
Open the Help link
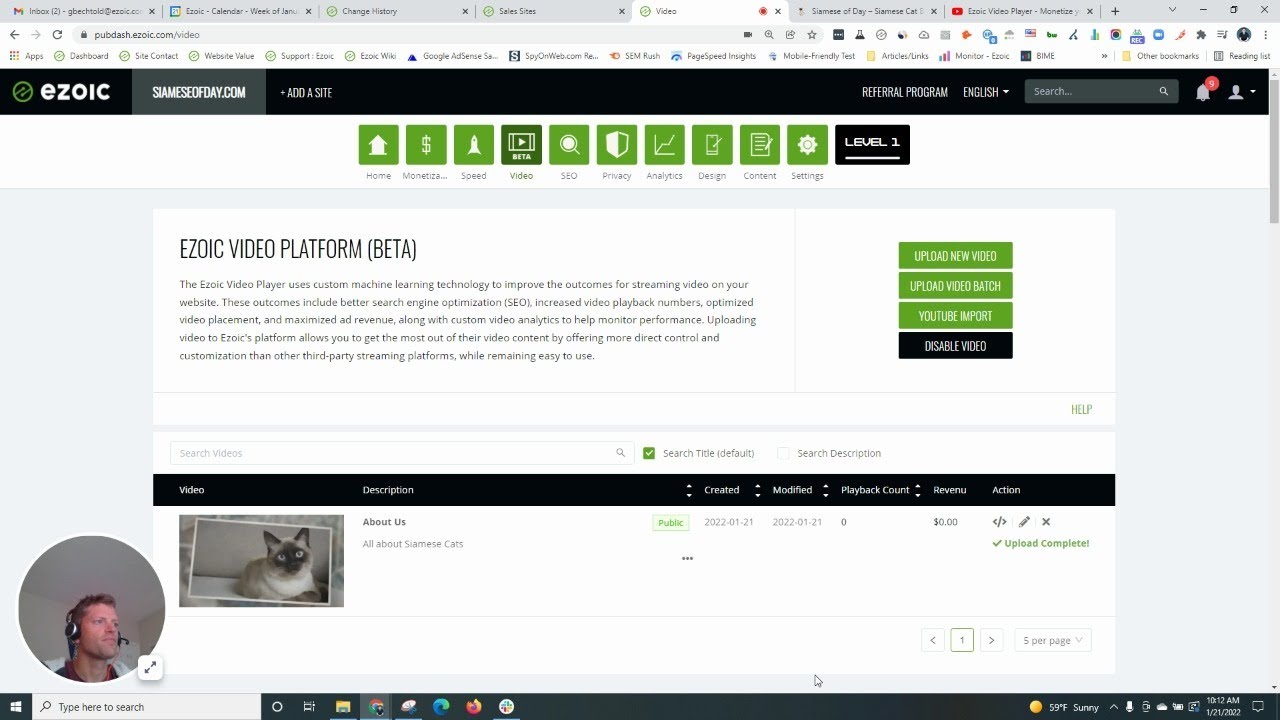[x=1081, y=409]
